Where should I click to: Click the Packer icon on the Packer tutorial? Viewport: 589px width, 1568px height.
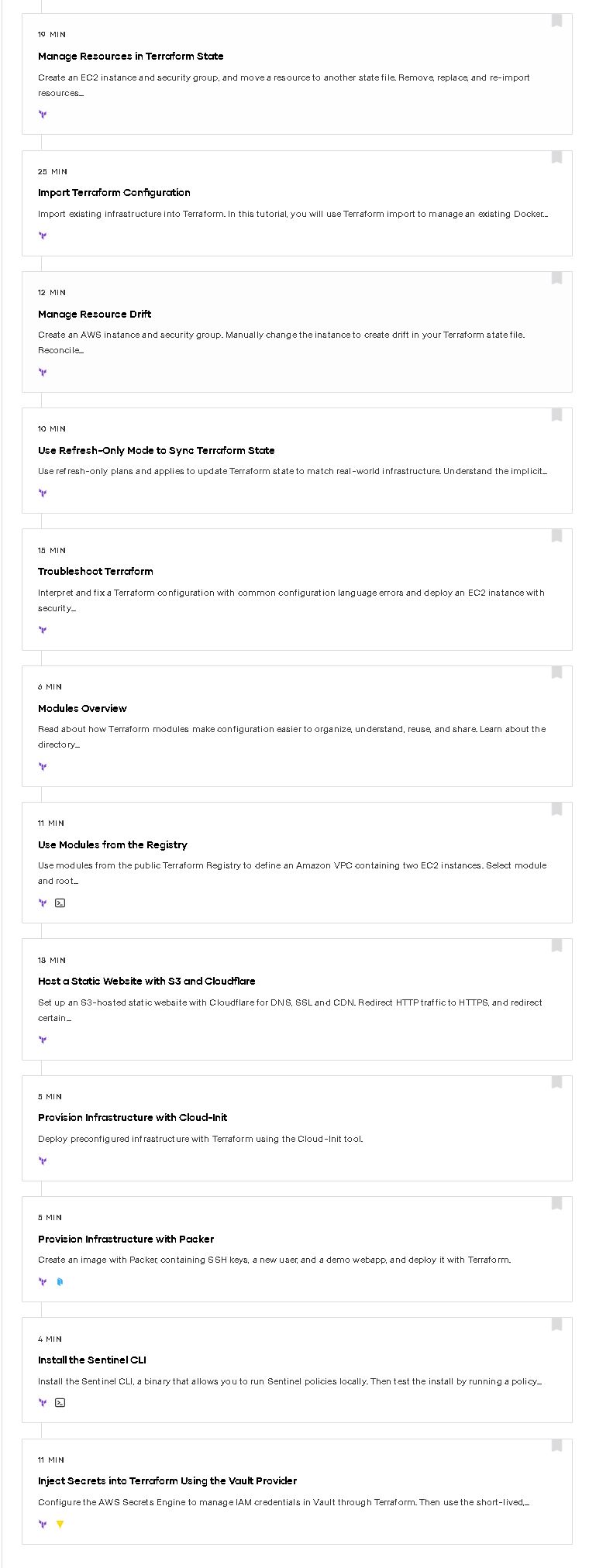click(60, 1282)
